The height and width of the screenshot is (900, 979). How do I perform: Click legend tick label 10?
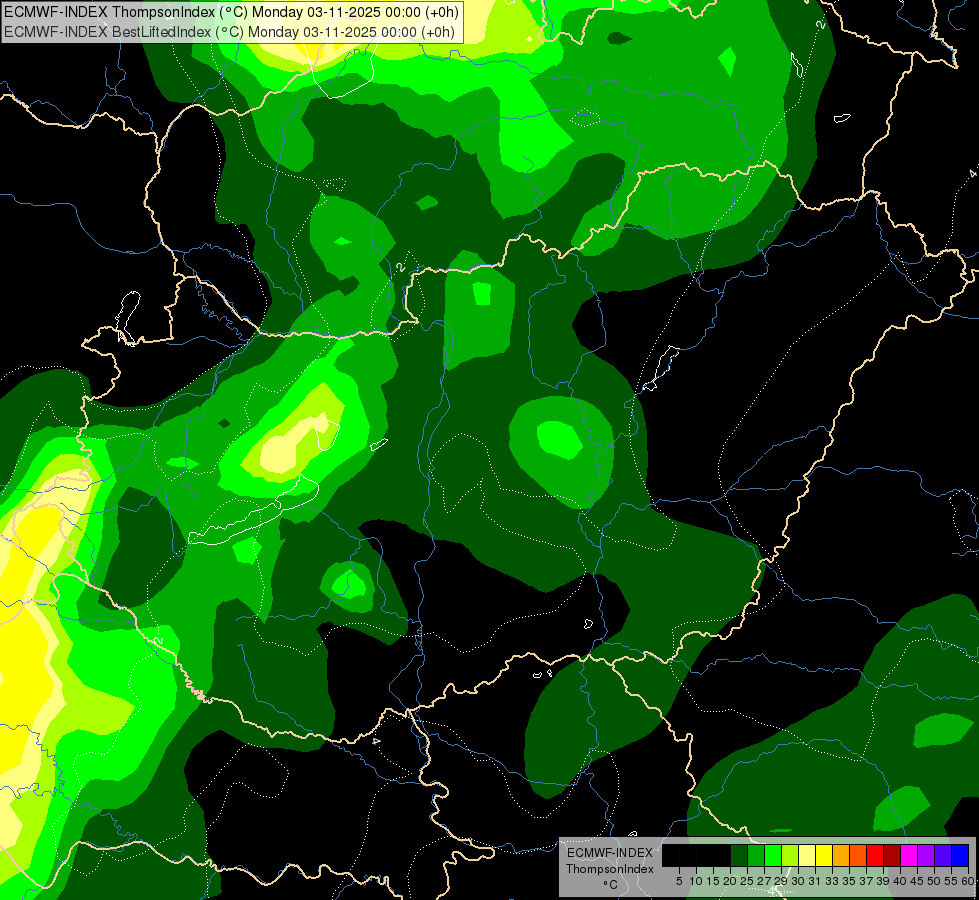[x=696, y=881]
